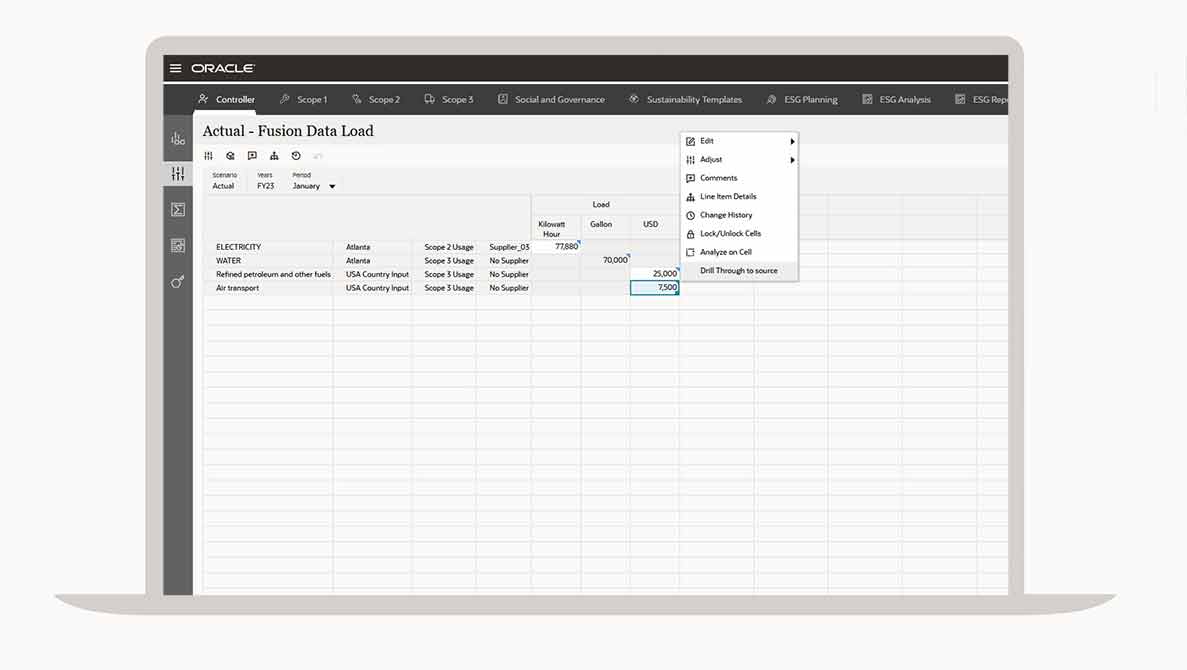Click the adjust sliders icon in form toolbar
This screenshot has height=670, width=1187.
(209, 156)
